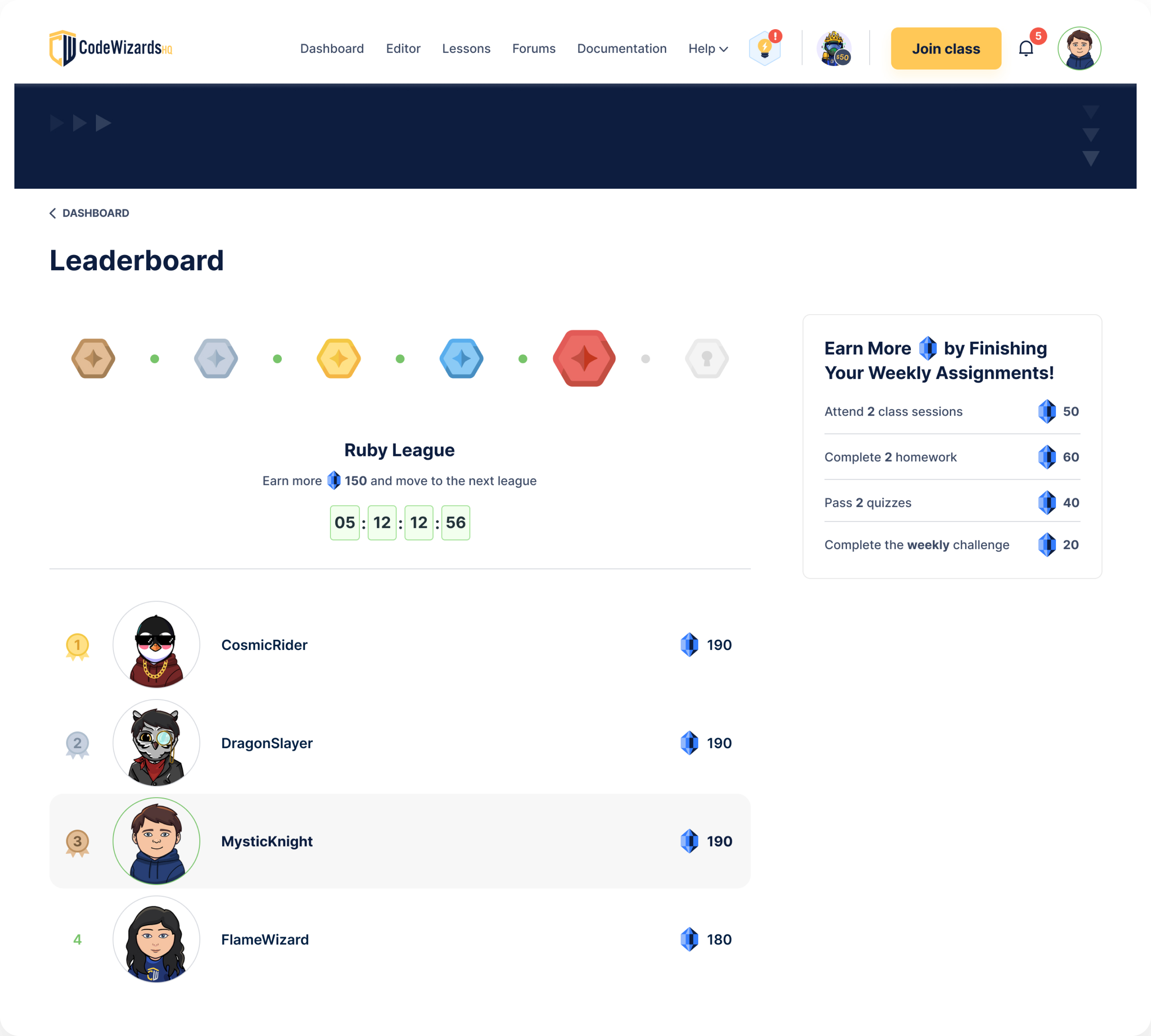Image resolution: width=1151 pixels, height=1036 pixels.
Task: Click gem icon for Pass quizzes
Action: click(x=1047, y=503)
